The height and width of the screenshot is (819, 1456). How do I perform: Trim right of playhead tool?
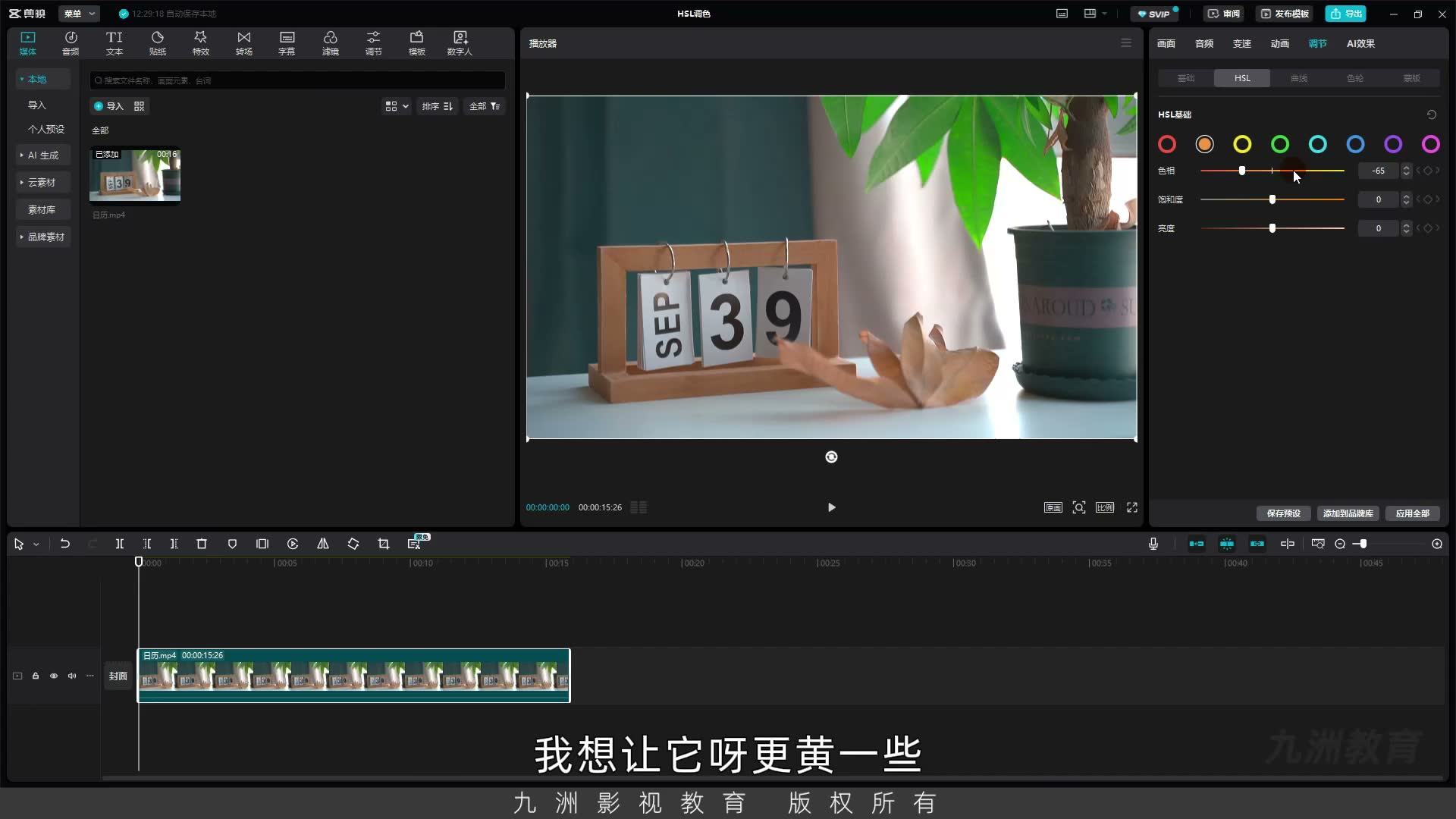174,544
